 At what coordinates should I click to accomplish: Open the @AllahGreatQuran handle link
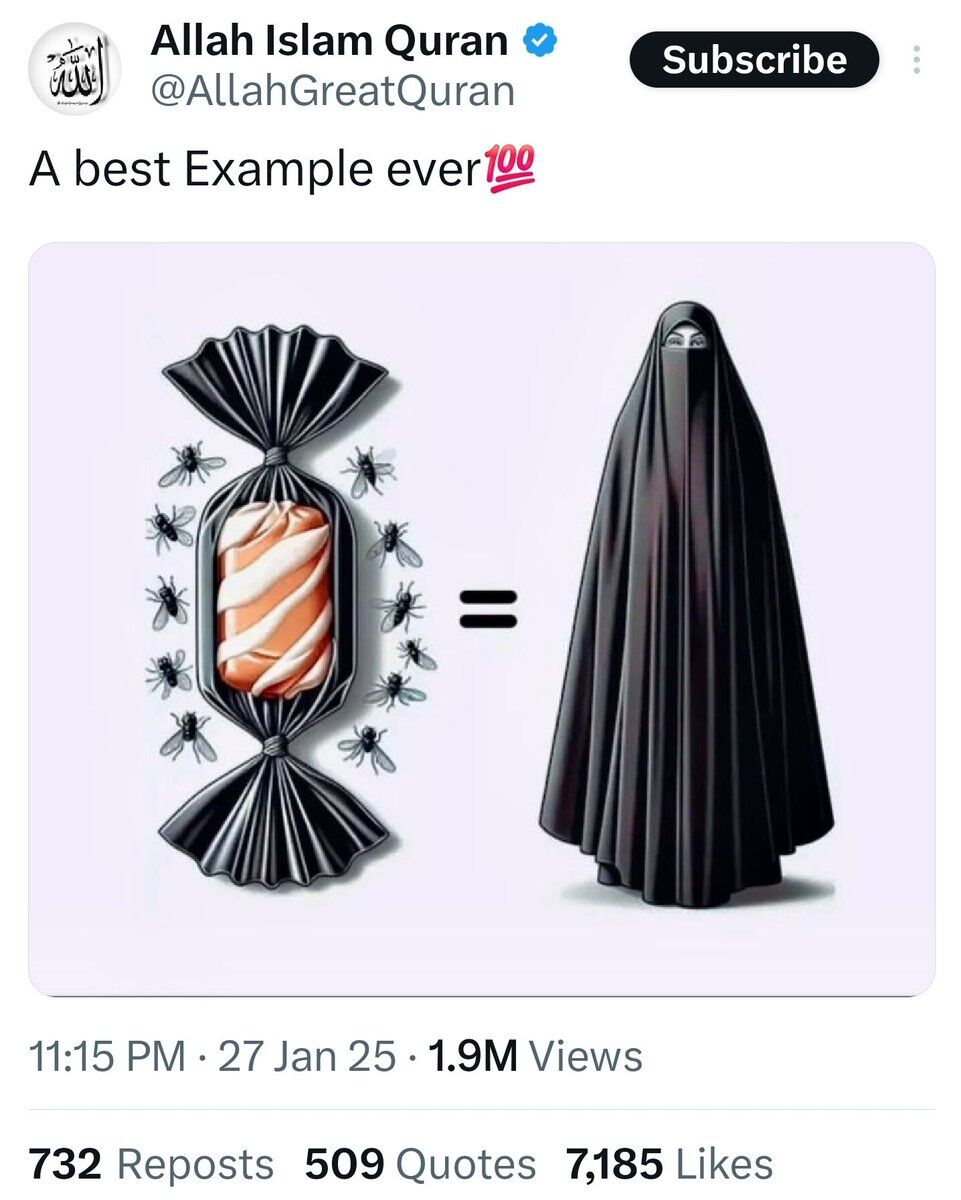pos(332,91)
